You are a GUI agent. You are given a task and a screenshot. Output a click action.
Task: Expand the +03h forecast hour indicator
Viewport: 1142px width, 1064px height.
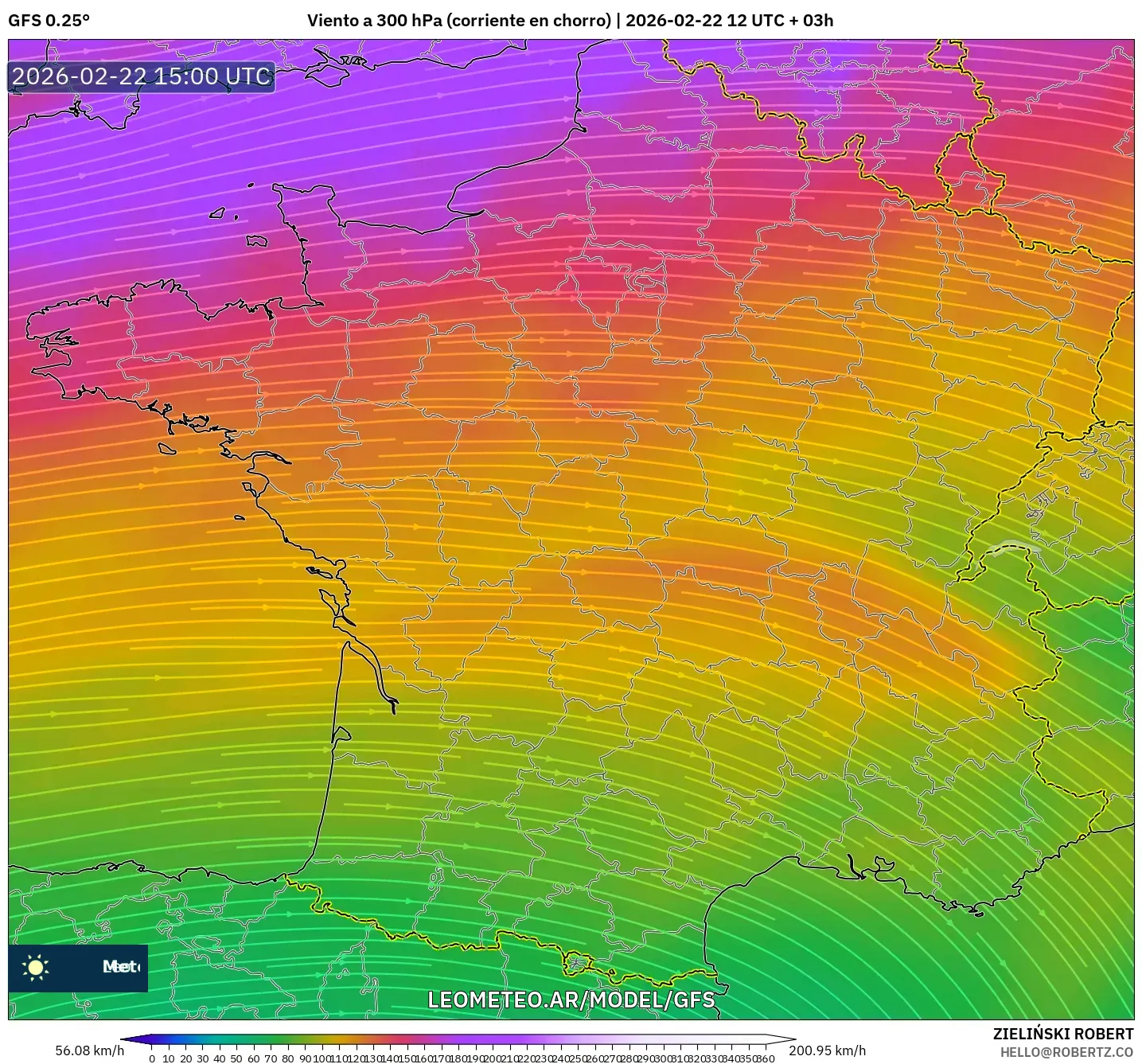[x=812, y=21]
